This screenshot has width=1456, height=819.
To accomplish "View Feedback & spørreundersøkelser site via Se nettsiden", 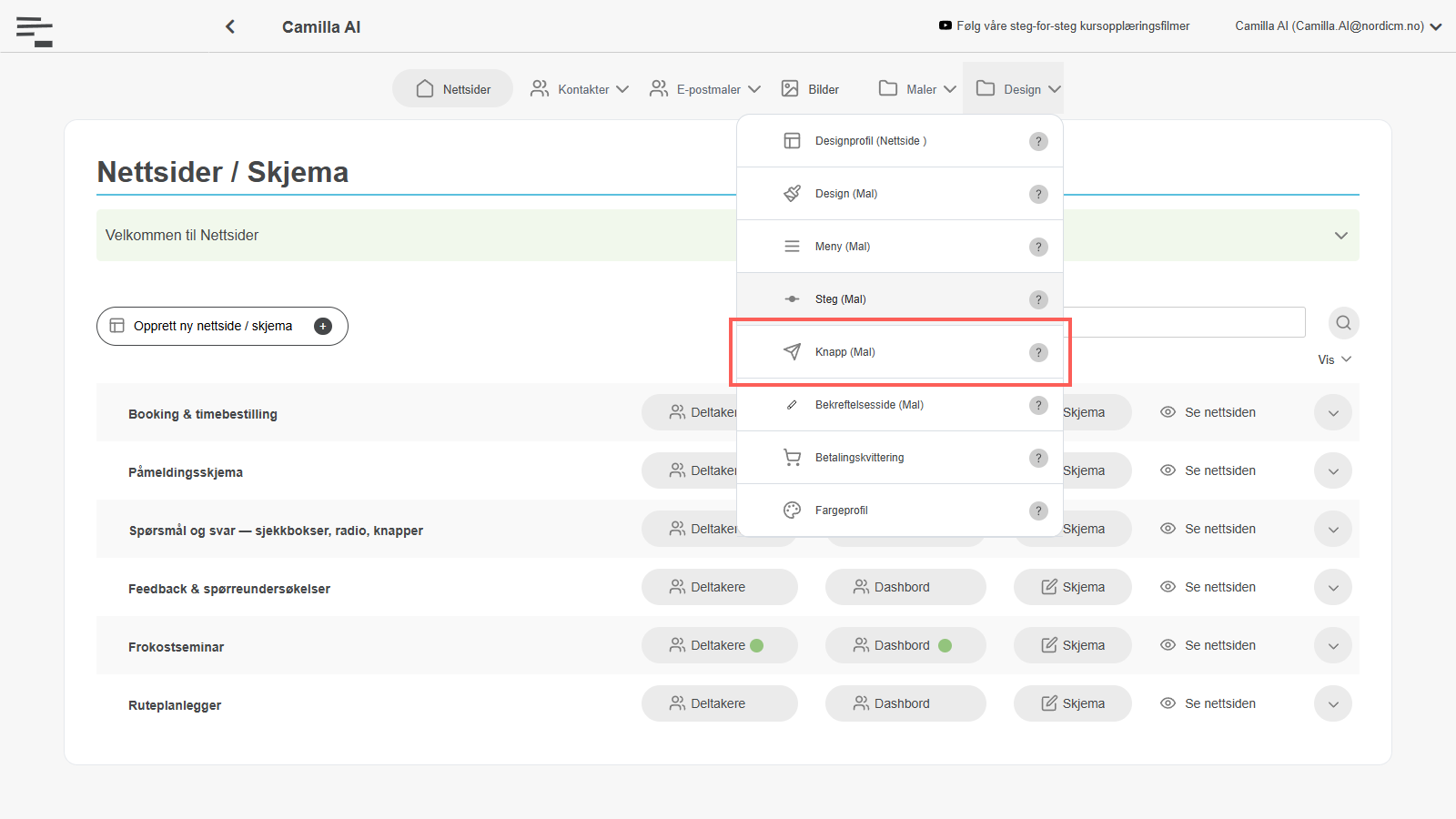I will pos(1208,587).
